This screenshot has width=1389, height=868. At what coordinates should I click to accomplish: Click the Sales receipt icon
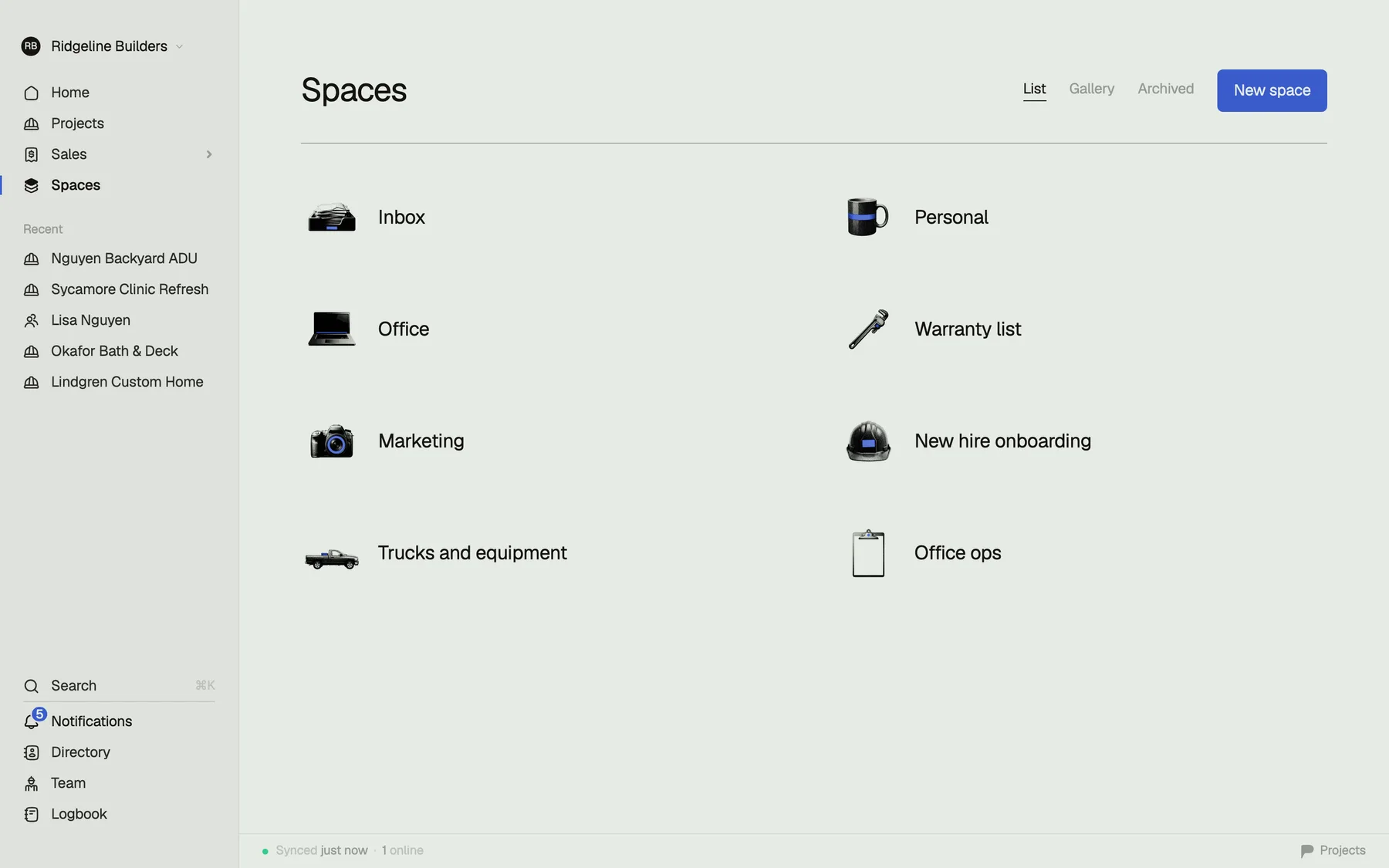(31, 155)
